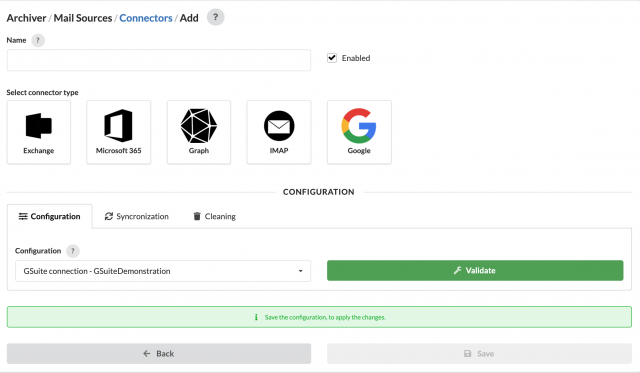Open the Connectors breadcrumb link
This screenshot has width=640, height=373.
[x=146, y=18]
